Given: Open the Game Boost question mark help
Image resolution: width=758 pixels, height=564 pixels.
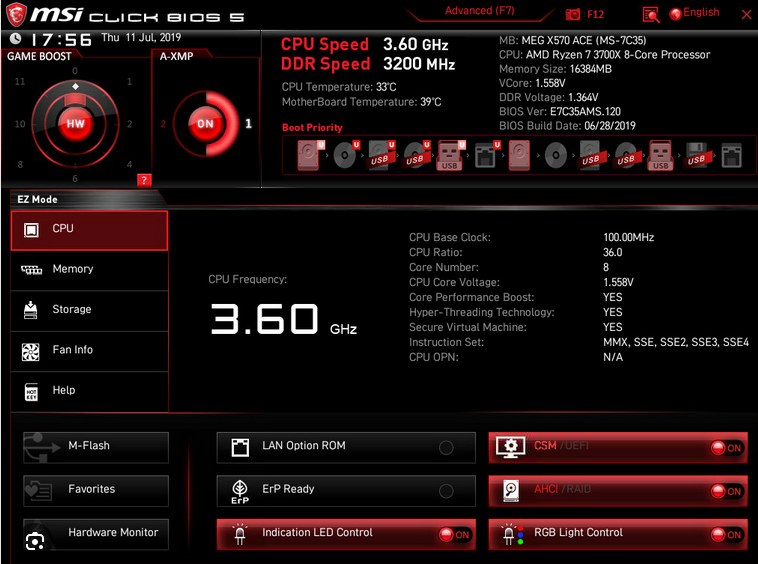Looking at the screenshot, I should [144, 180].
